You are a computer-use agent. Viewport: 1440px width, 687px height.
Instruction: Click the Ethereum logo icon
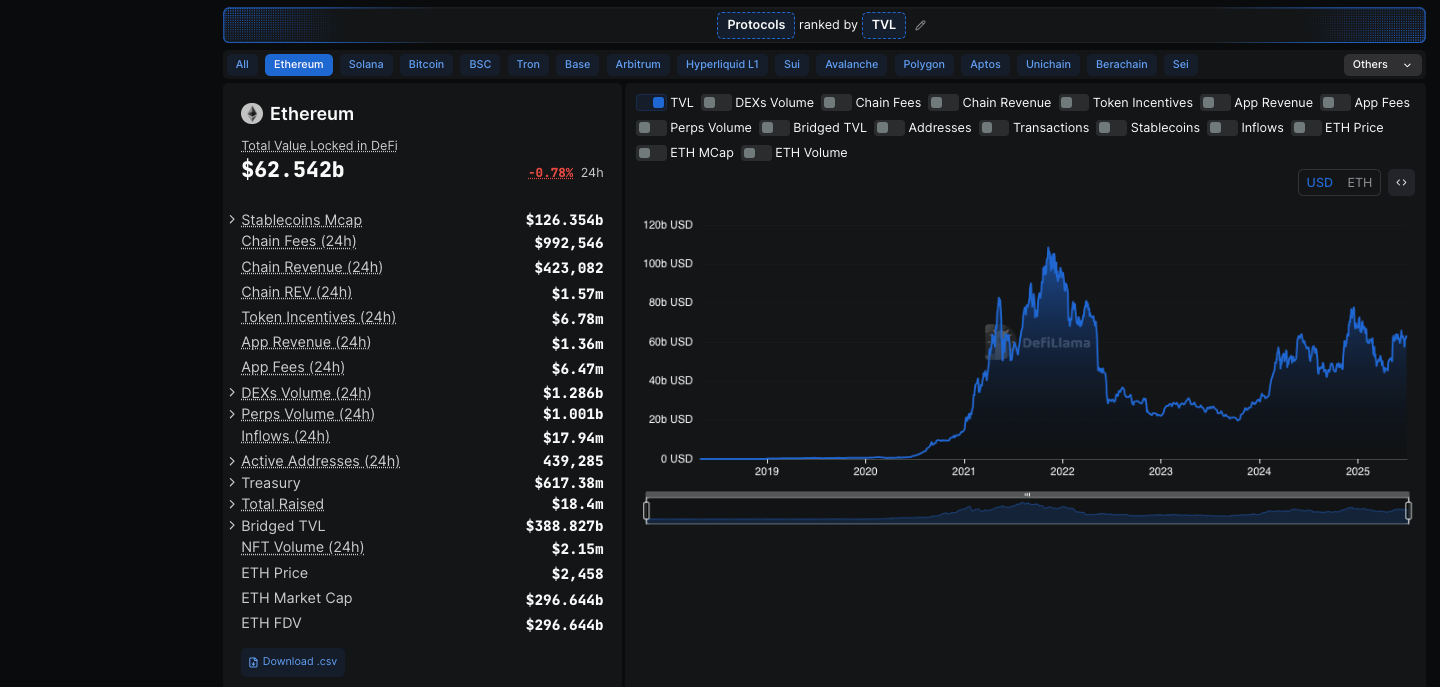click(252, 114)
